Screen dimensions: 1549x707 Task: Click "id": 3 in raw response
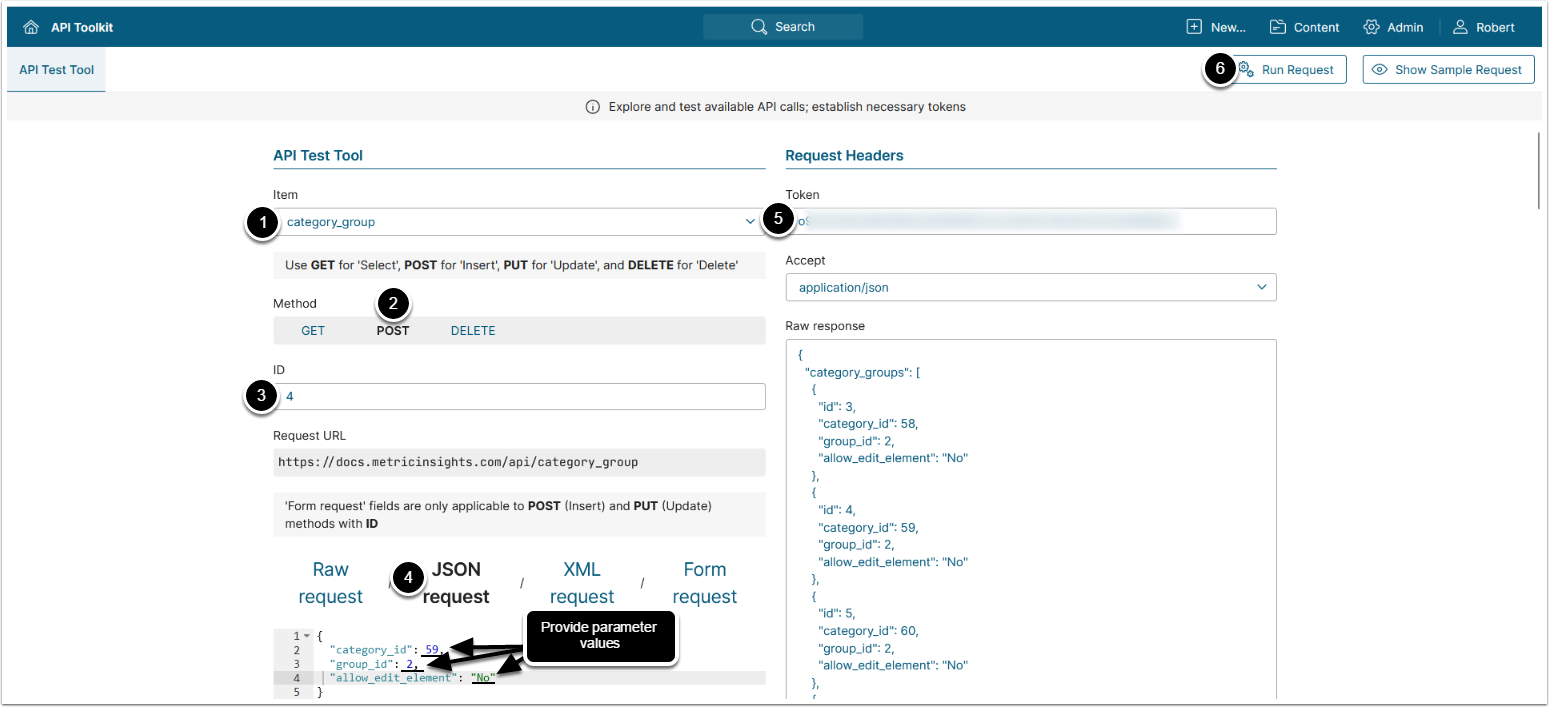click(837, 406)
